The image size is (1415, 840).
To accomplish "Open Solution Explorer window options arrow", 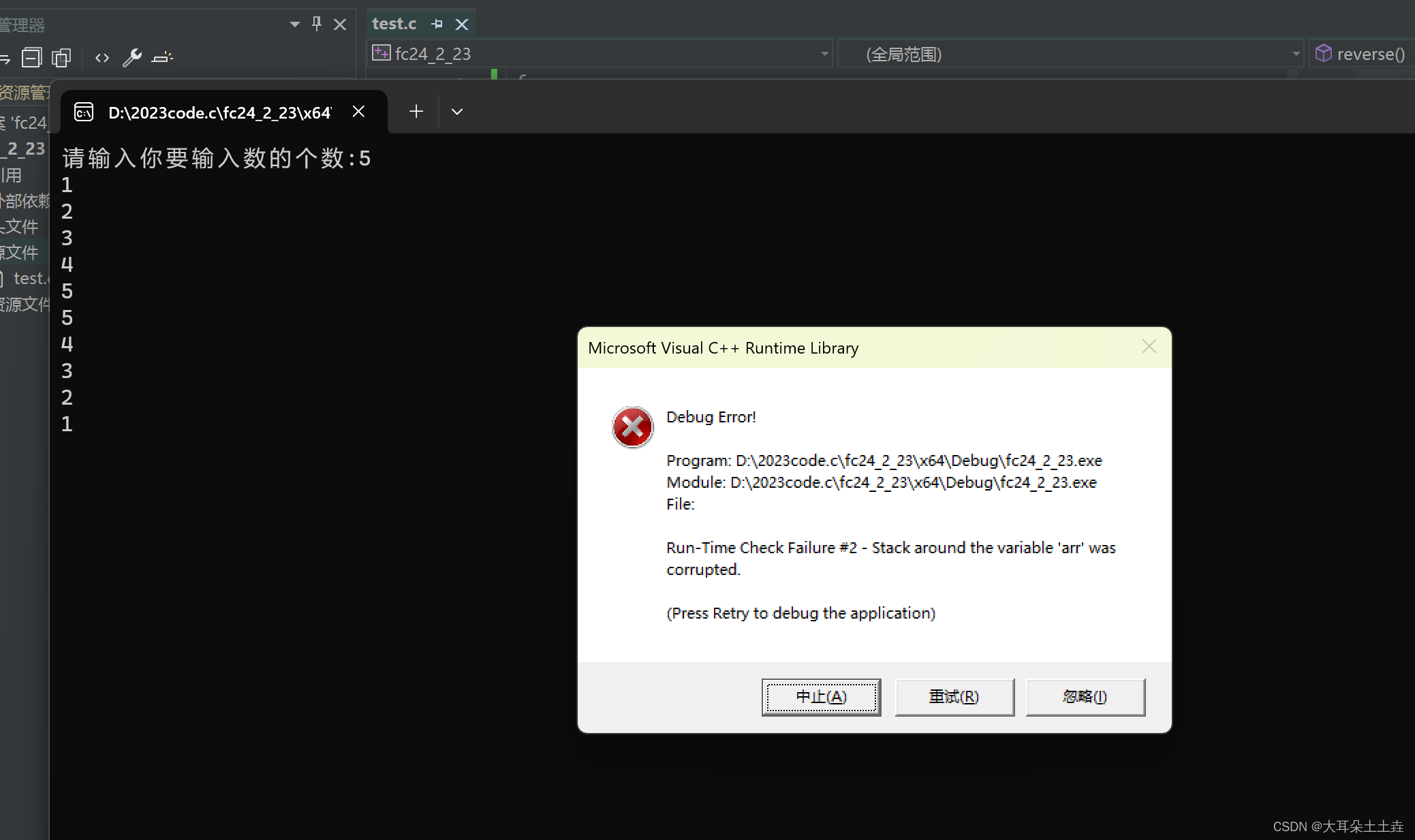I will 294,25.
